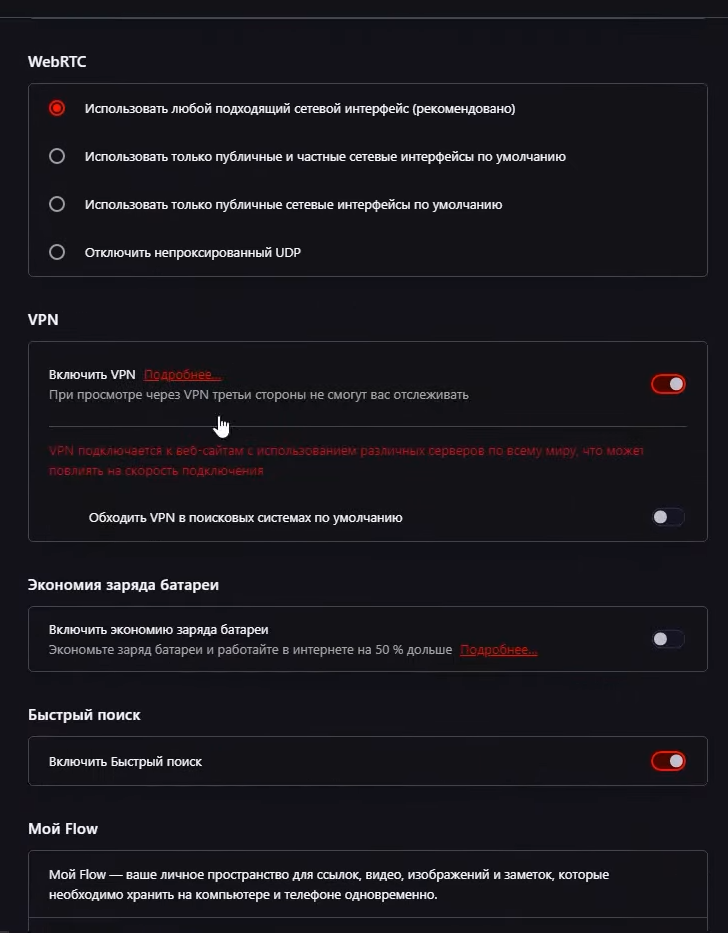Click the red VPN speed warning text

tap(346, 461)
